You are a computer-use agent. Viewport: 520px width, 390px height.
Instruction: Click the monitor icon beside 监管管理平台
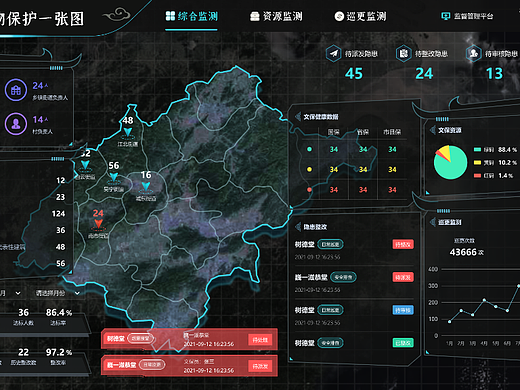click(x=445, y=16)
